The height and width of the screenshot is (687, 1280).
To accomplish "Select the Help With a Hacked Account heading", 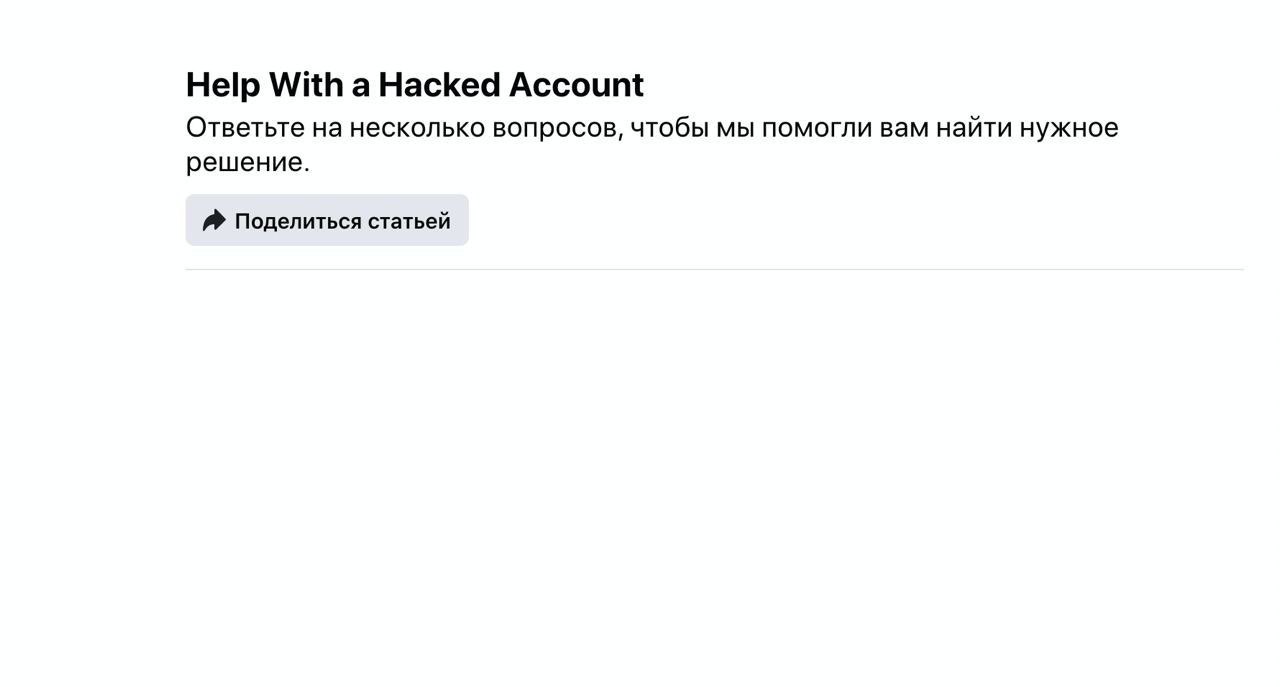I will [415, 85].
